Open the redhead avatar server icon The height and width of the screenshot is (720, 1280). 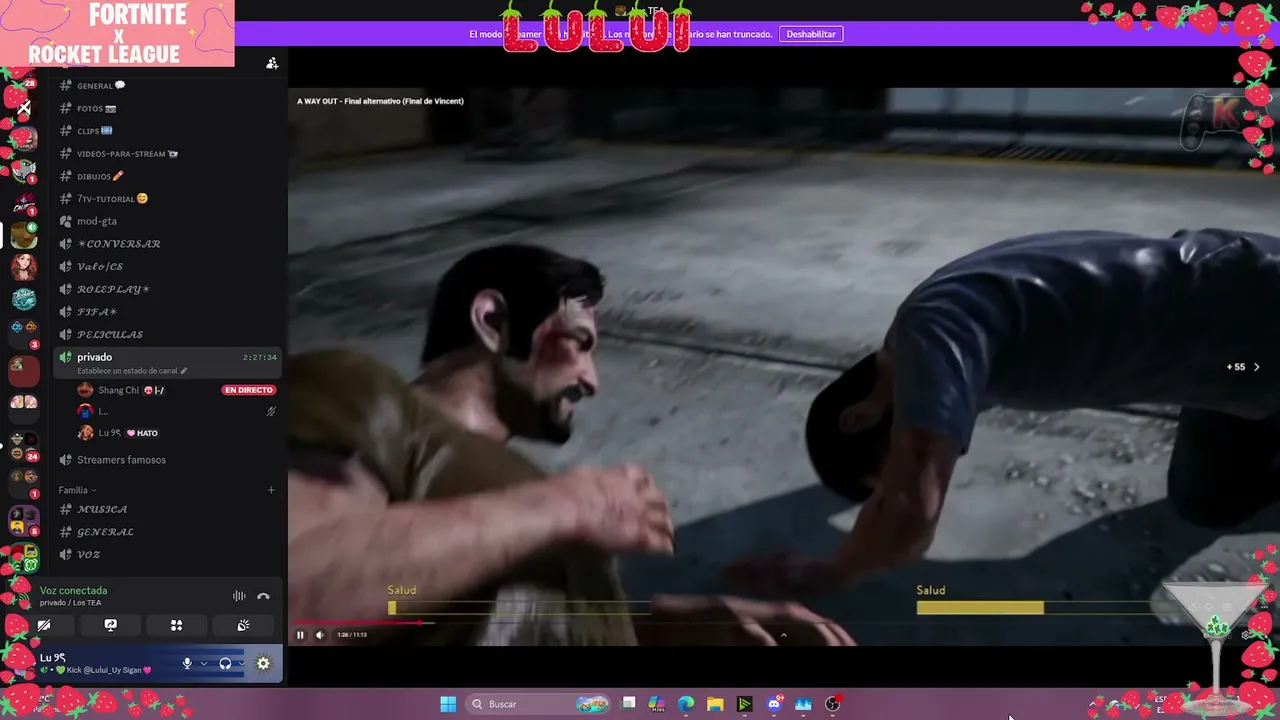point(24,267)
